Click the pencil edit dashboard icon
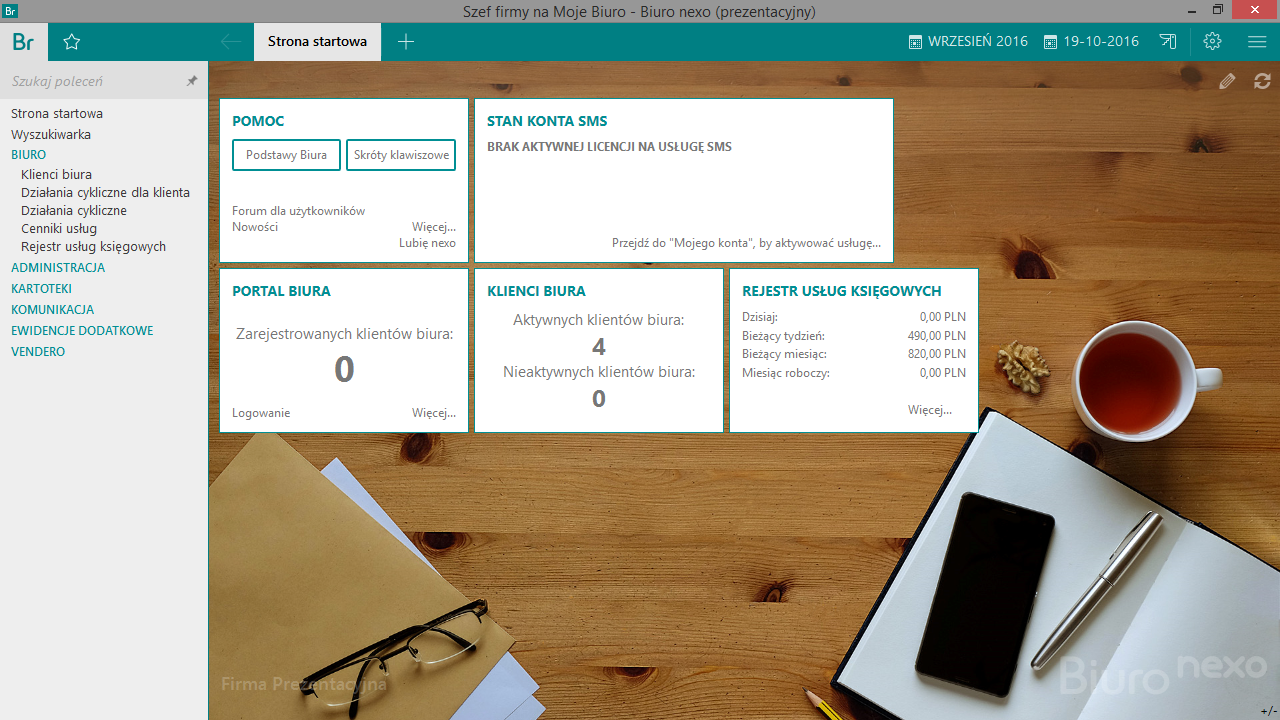The height and width of the screenshot is (720, 1280). pyautogui.click(x=1227, y=81)
